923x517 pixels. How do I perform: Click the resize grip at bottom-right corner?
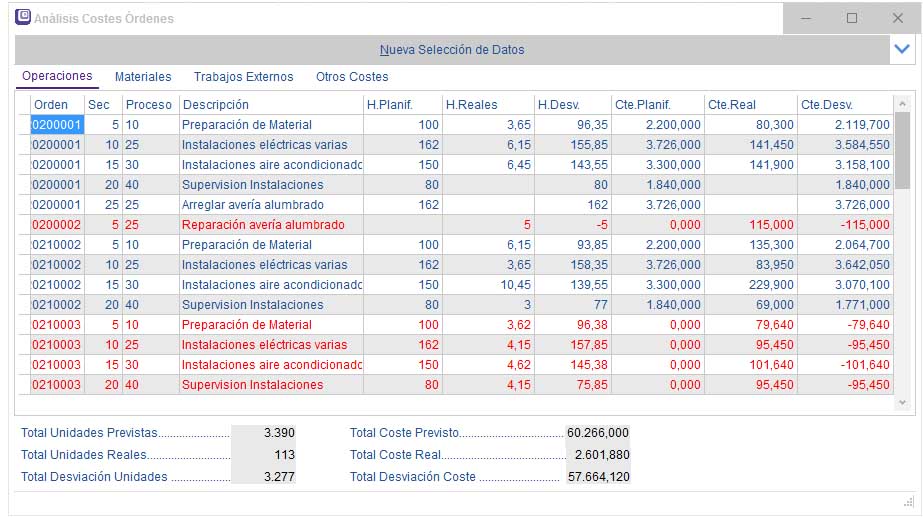(x=909, y=501)
